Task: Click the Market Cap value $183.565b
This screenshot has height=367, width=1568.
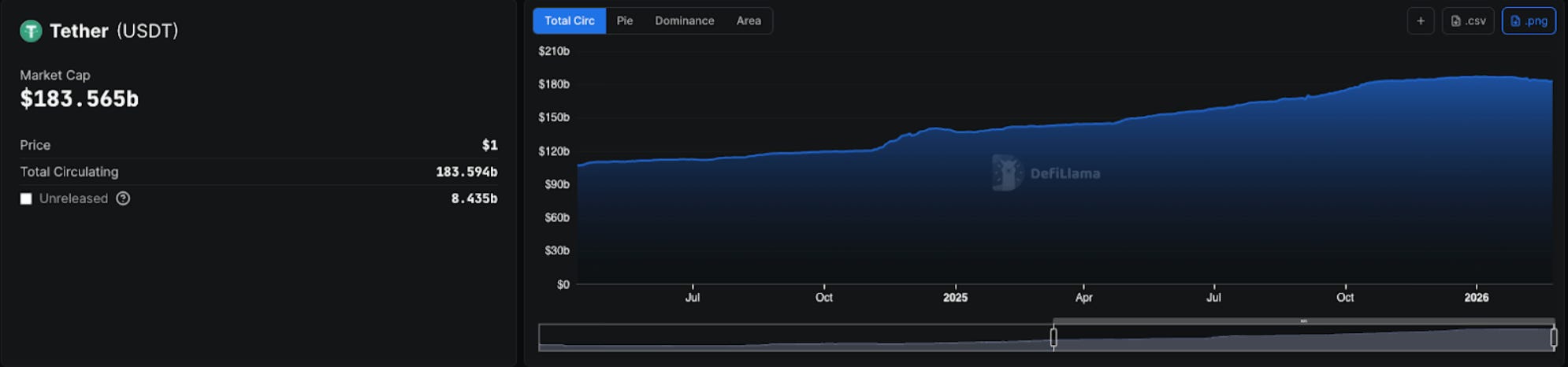Action: coord(80,99)
